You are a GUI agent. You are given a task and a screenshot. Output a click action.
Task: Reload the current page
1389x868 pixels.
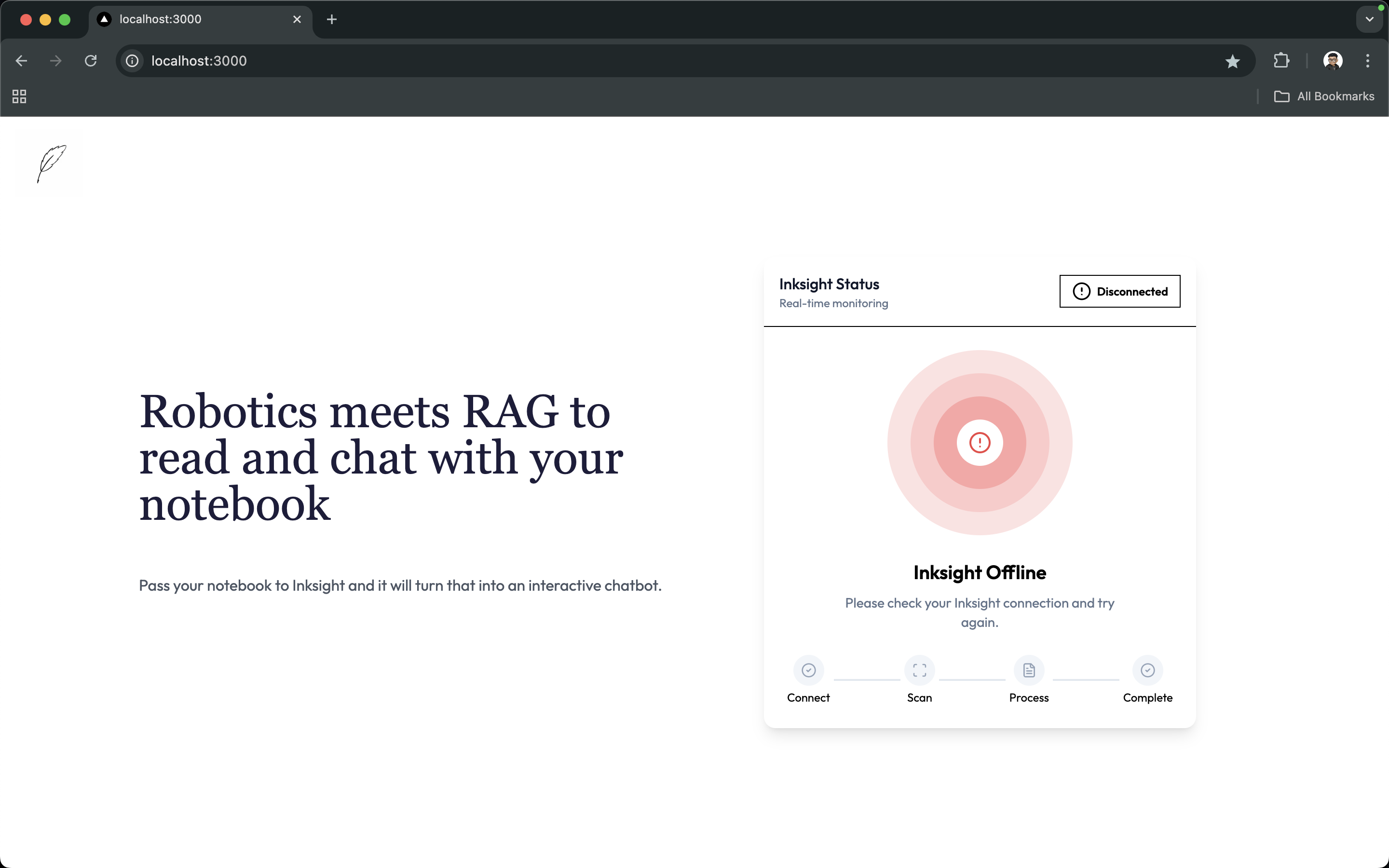pyautogui.click(x=91, y=61)
